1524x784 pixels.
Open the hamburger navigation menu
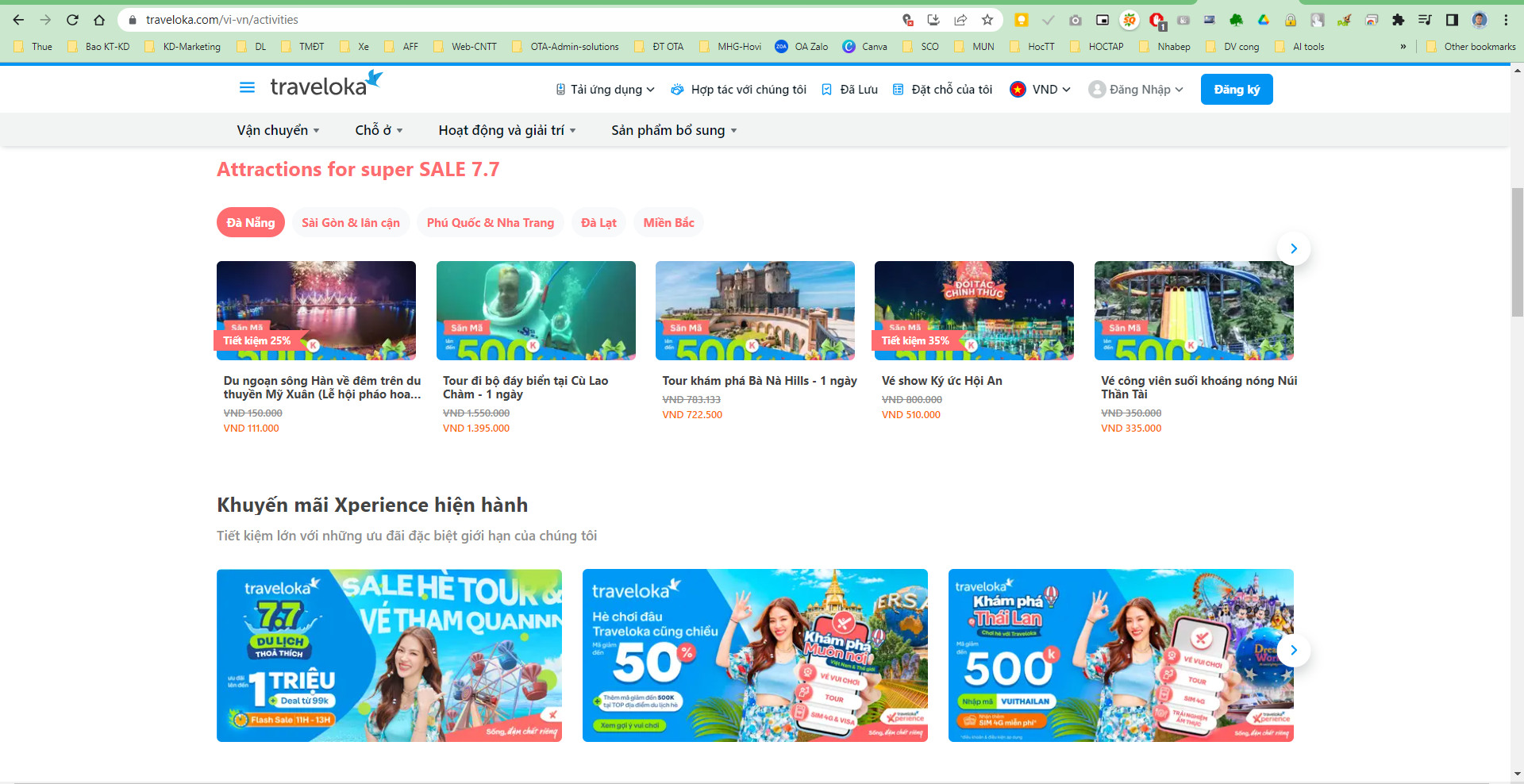[247, 88]
